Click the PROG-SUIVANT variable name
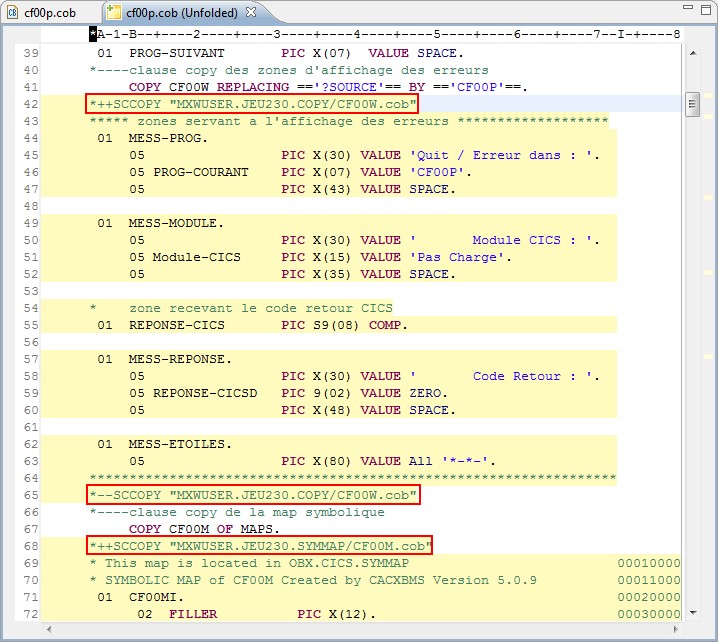 click(177, 53)
